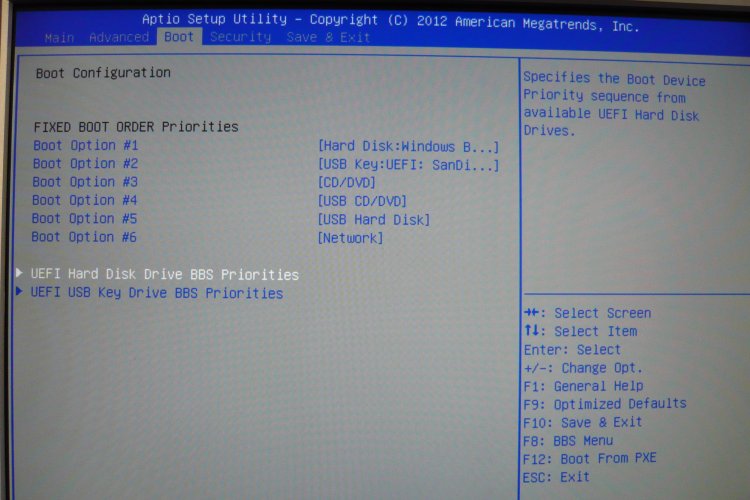Change Boot Option #4 USB CD/DVD value

[362, 201]
